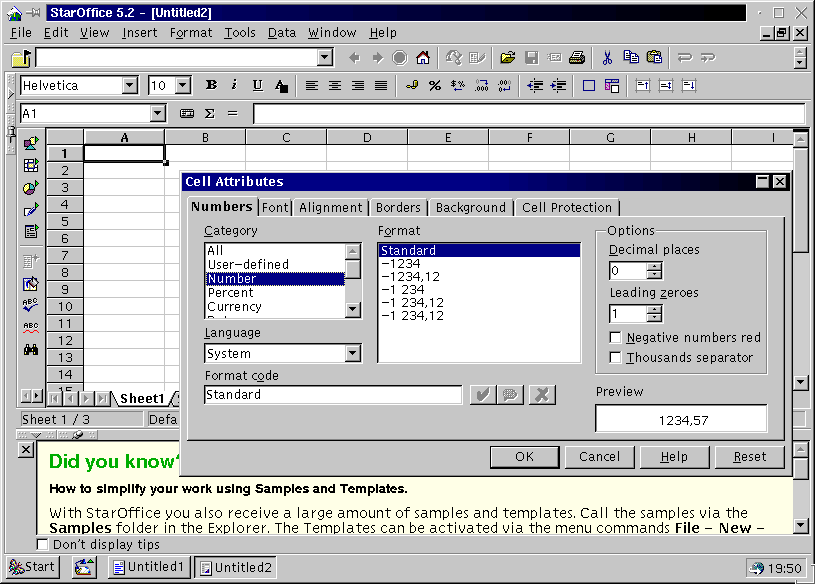
Task: Switch to the Font tab
Action: [x=275, y=207]
